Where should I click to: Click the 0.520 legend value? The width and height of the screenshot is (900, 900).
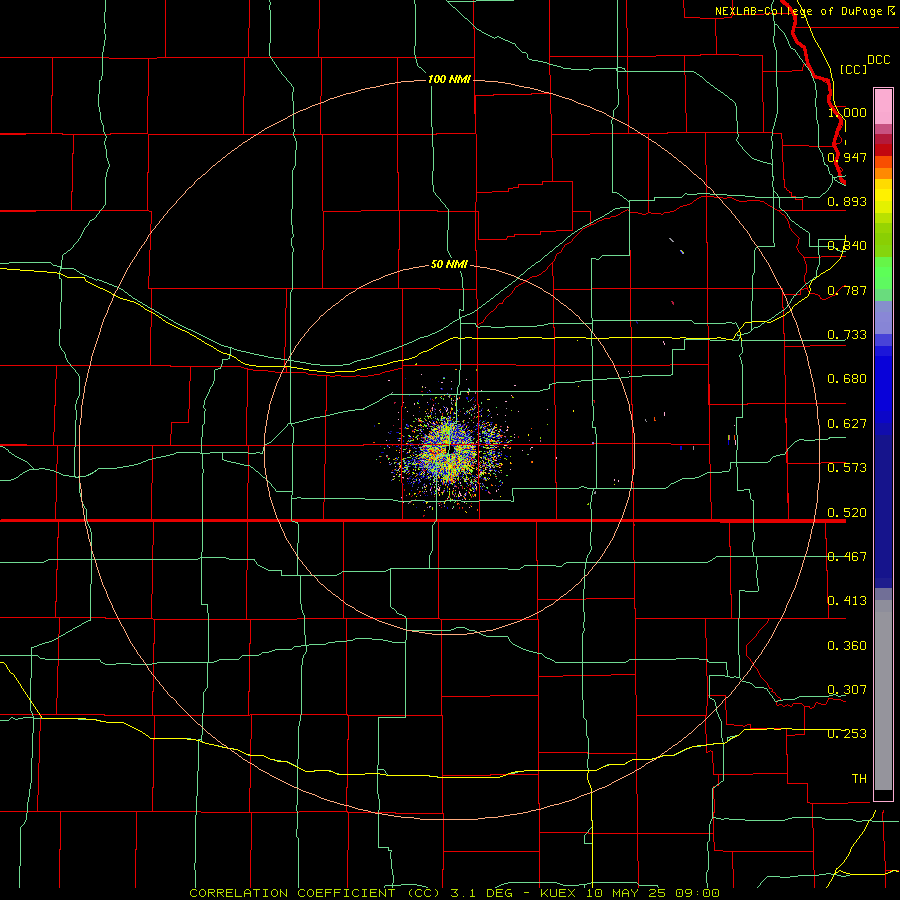click(847, 513)
